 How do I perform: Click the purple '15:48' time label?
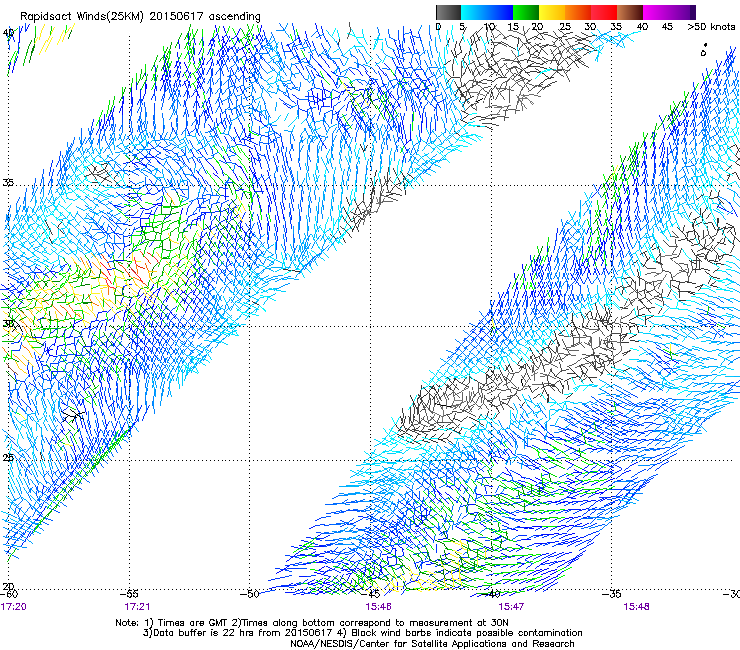[636, 607]
